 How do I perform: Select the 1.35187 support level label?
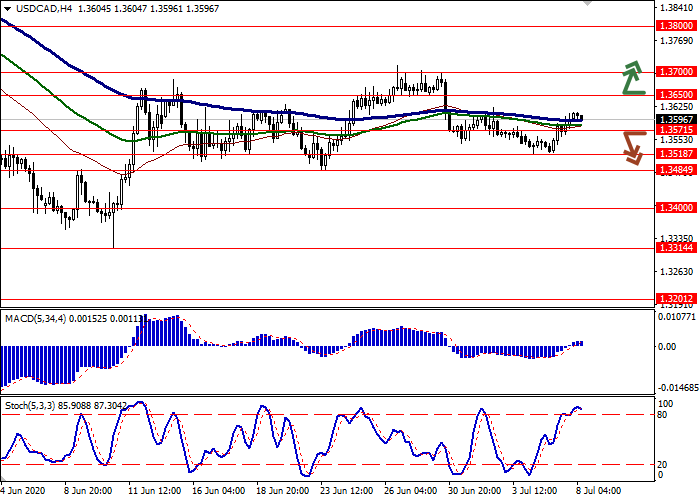pos(674,155)
